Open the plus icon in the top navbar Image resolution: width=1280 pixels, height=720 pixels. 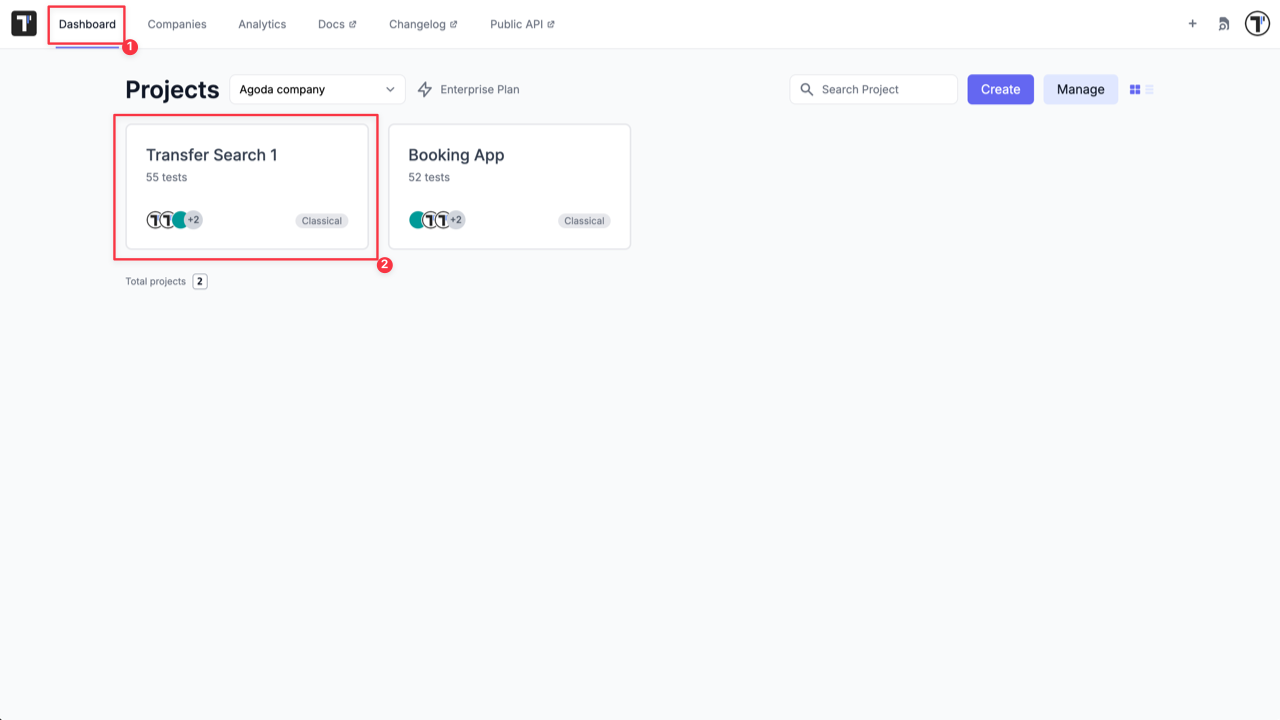click(1192, 23)
